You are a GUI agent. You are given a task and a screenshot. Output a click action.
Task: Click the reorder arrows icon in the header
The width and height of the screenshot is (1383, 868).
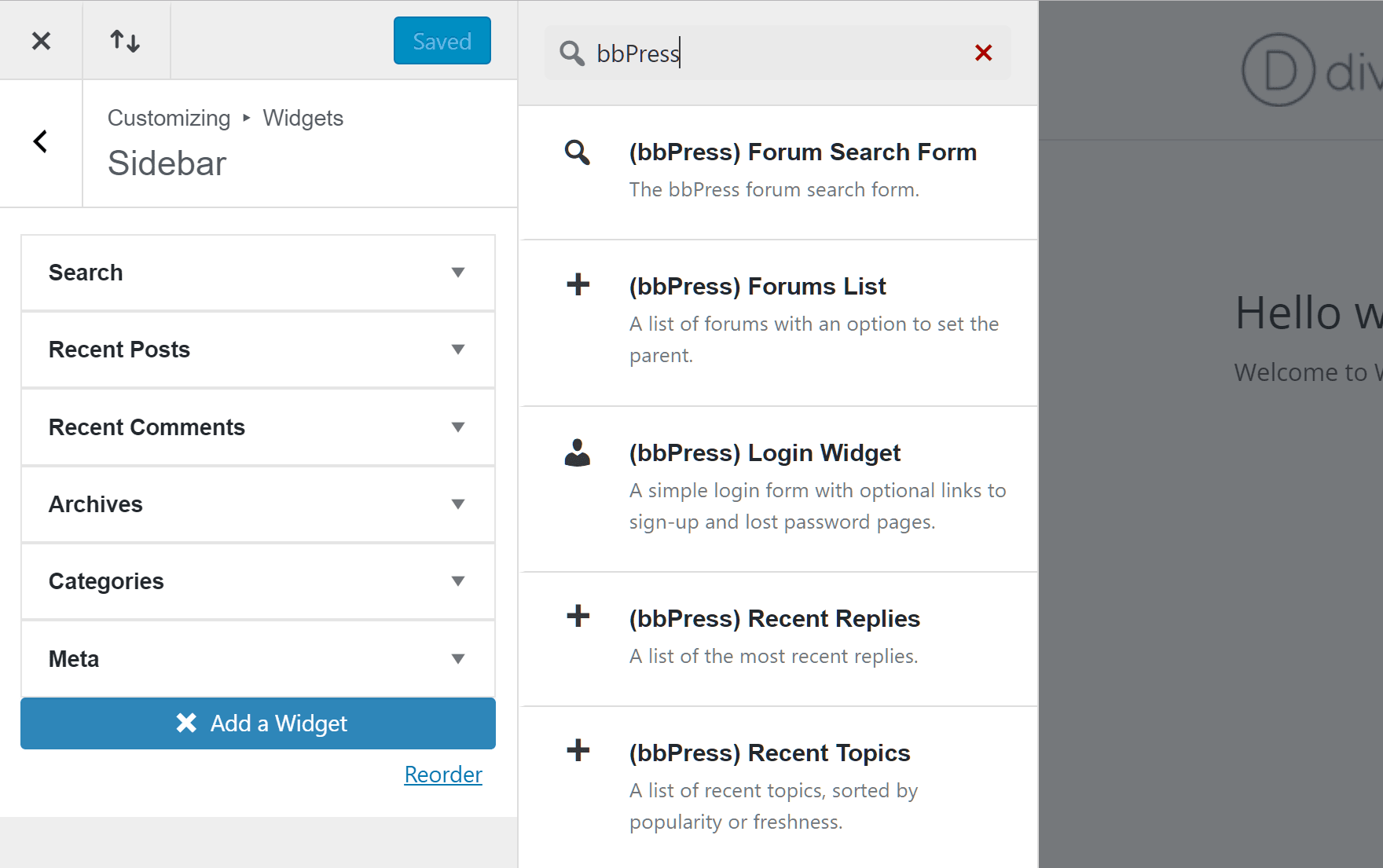(126, 40)
